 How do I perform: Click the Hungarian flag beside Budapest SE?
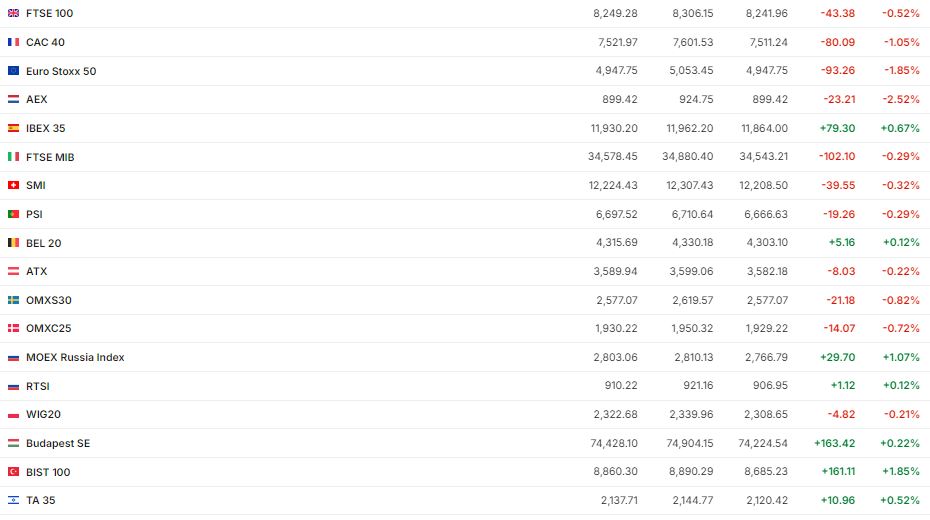[x=13, y=443]
